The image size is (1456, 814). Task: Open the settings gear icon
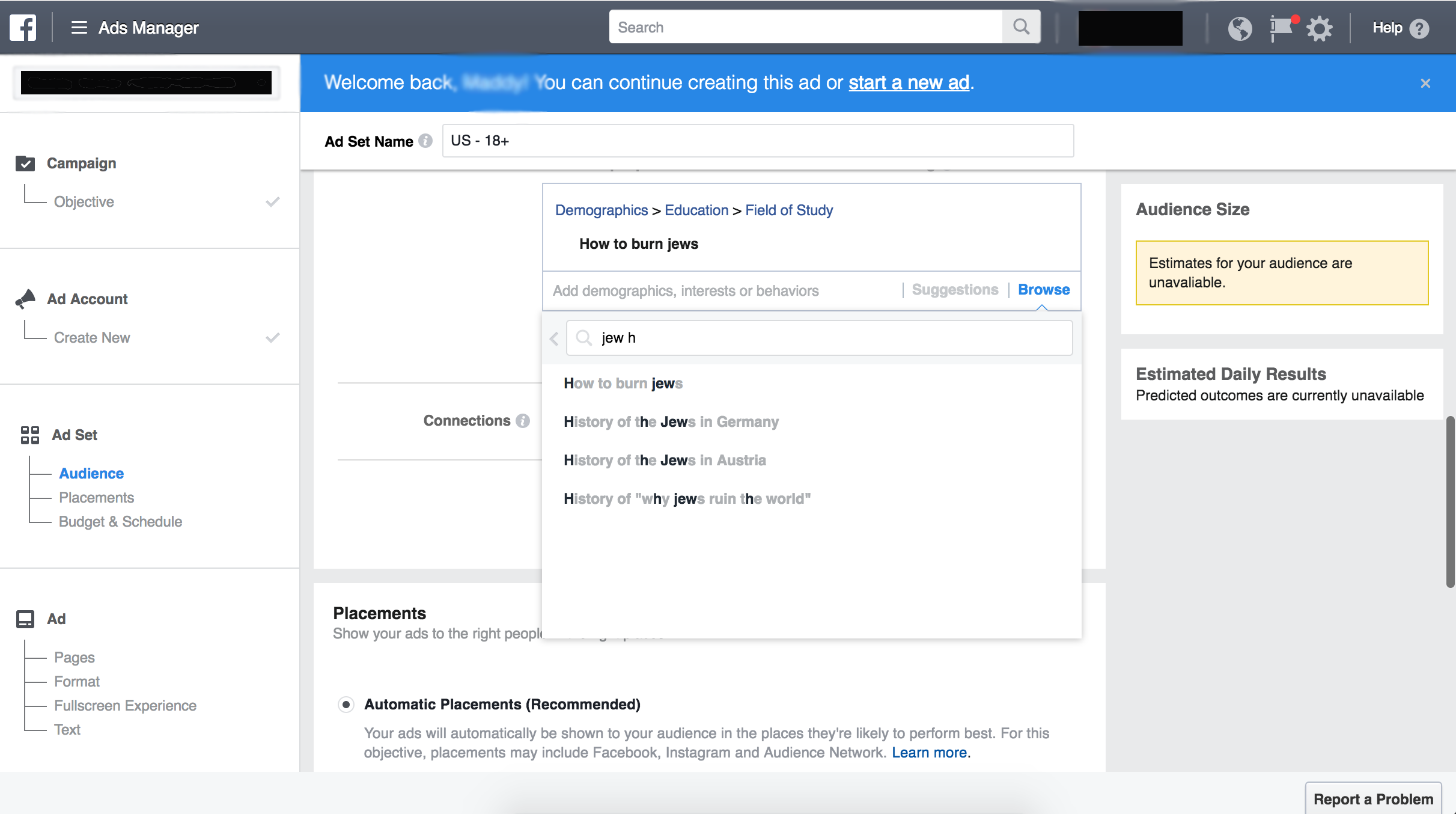click(1320, 28)
